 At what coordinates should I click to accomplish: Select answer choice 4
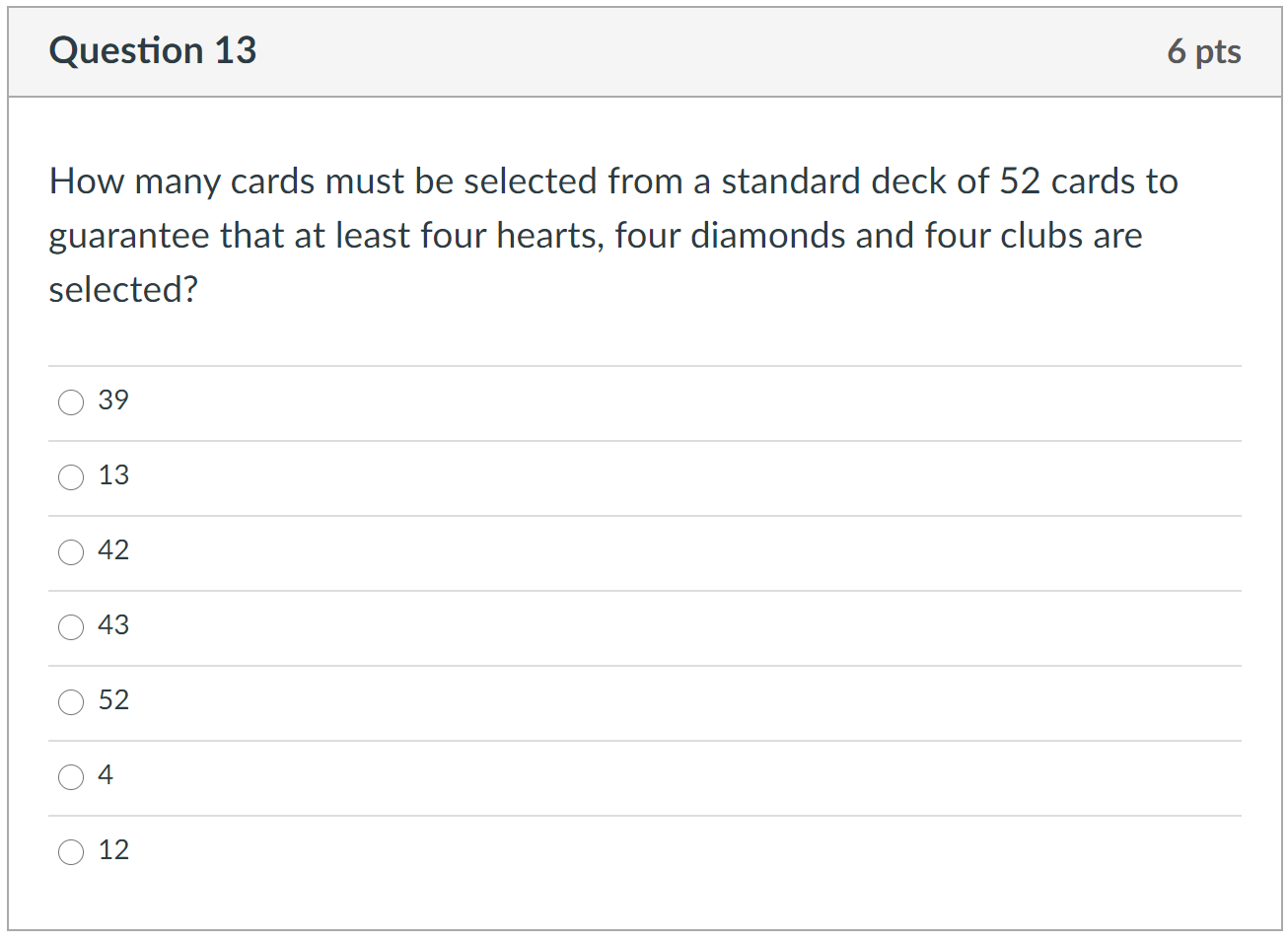[x=71, y=777]
